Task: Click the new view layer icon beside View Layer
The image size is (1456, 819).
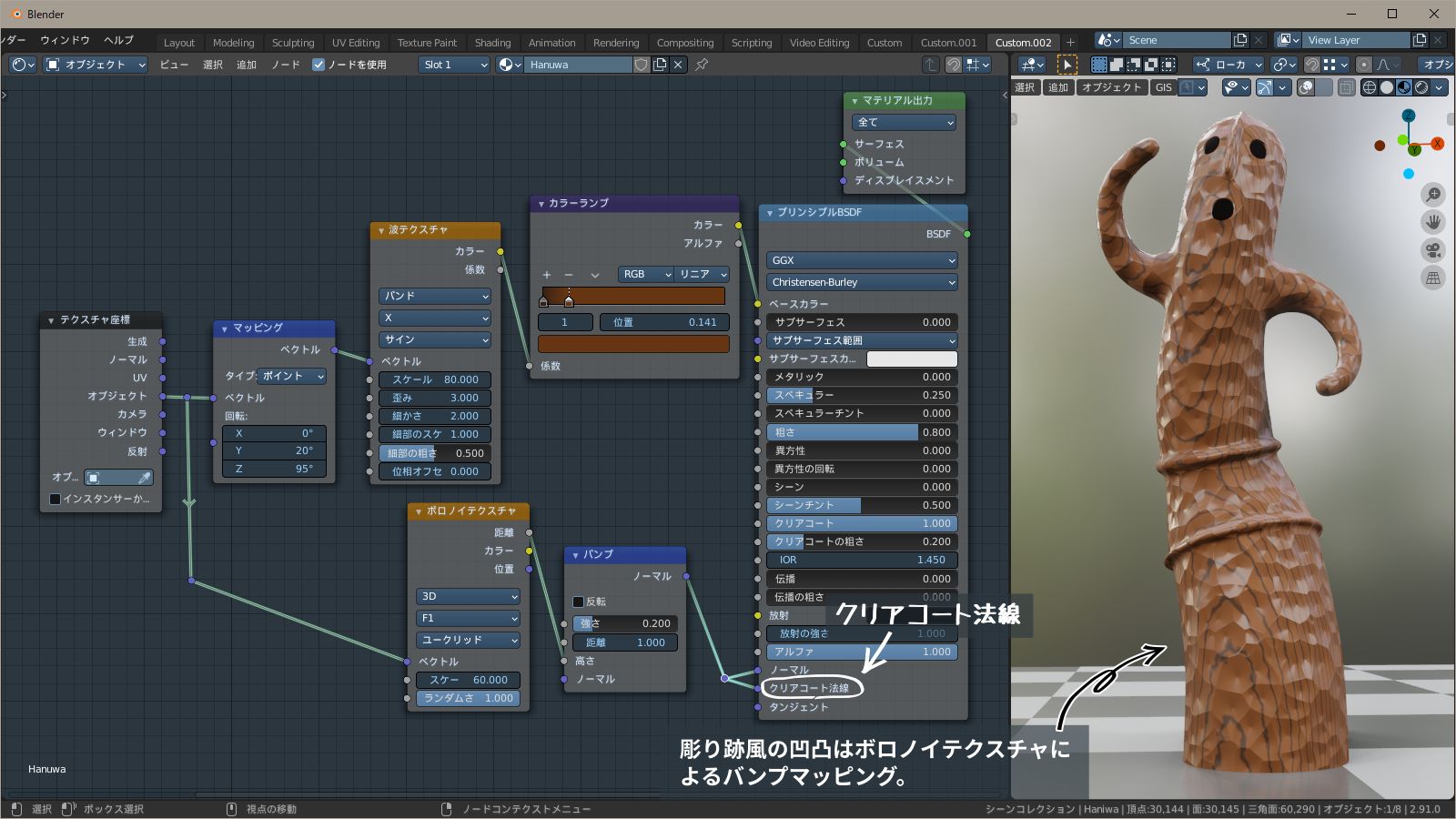Action: click(1420, 40)
